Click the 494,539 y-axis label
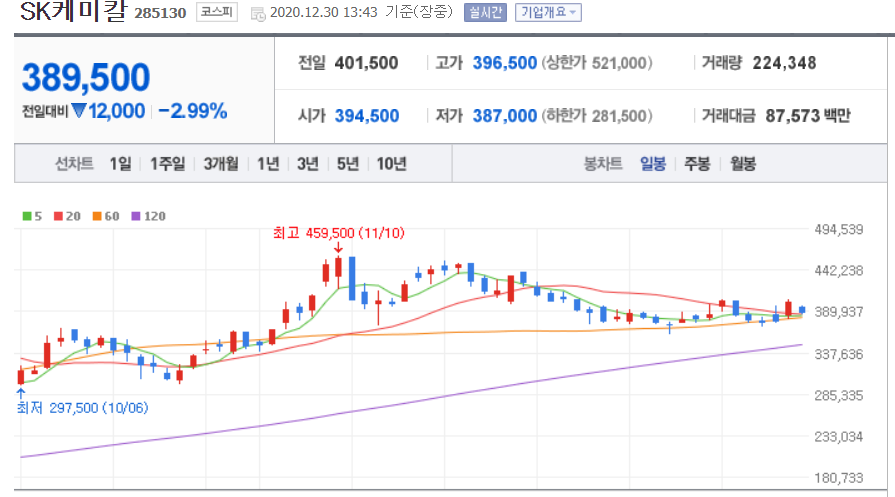 tap(838, 229)
